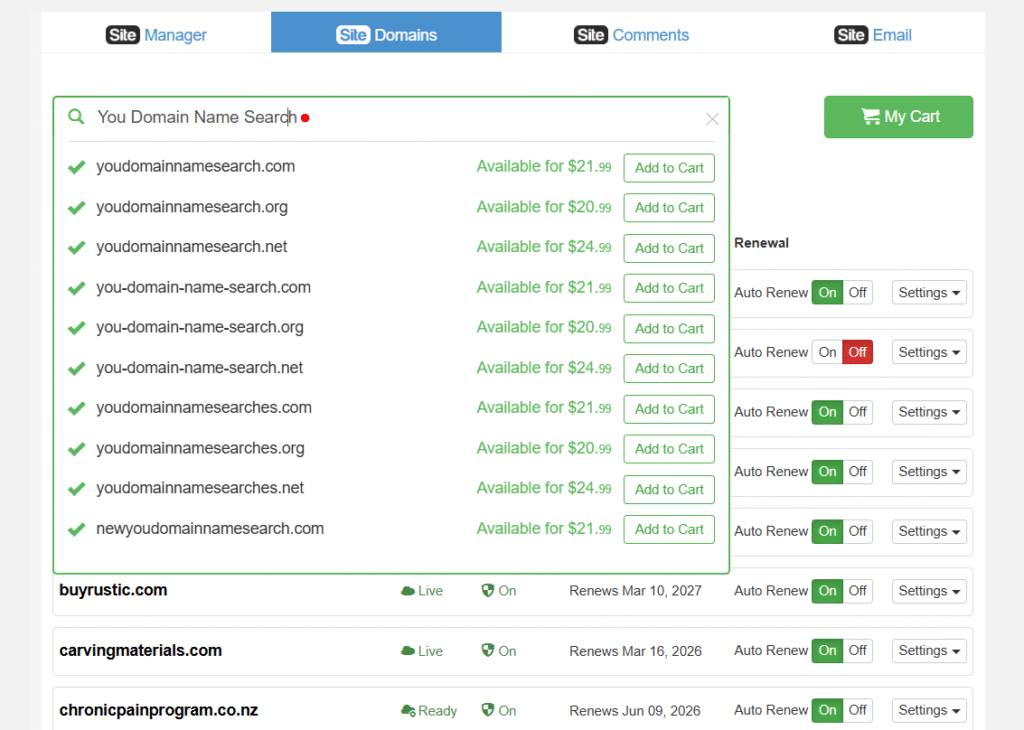
Task: Click the green checkmark beside newyoudomainnamesearch.com
Action: tap(76, 528)
